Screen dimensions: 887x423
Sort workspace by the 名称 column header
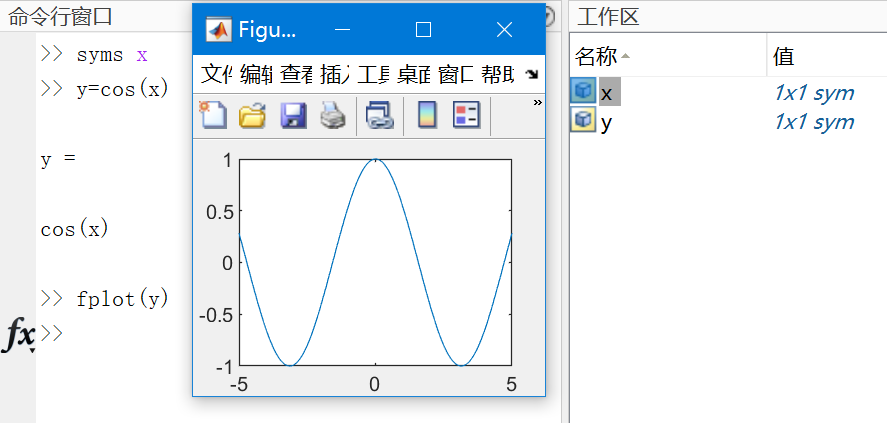[668, 55]
